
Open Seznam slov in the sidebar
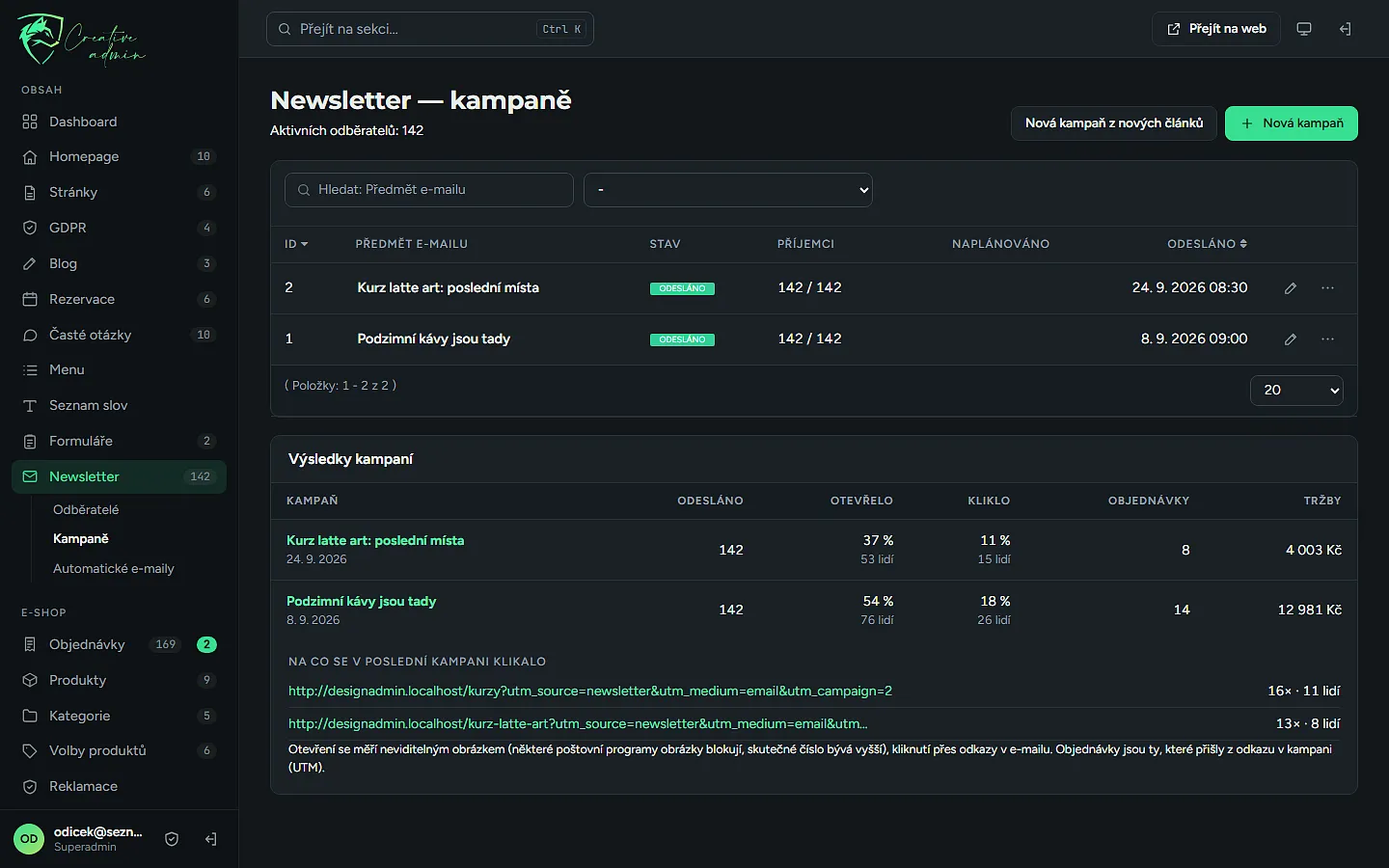pyautogui.click(x=119, y=406)
